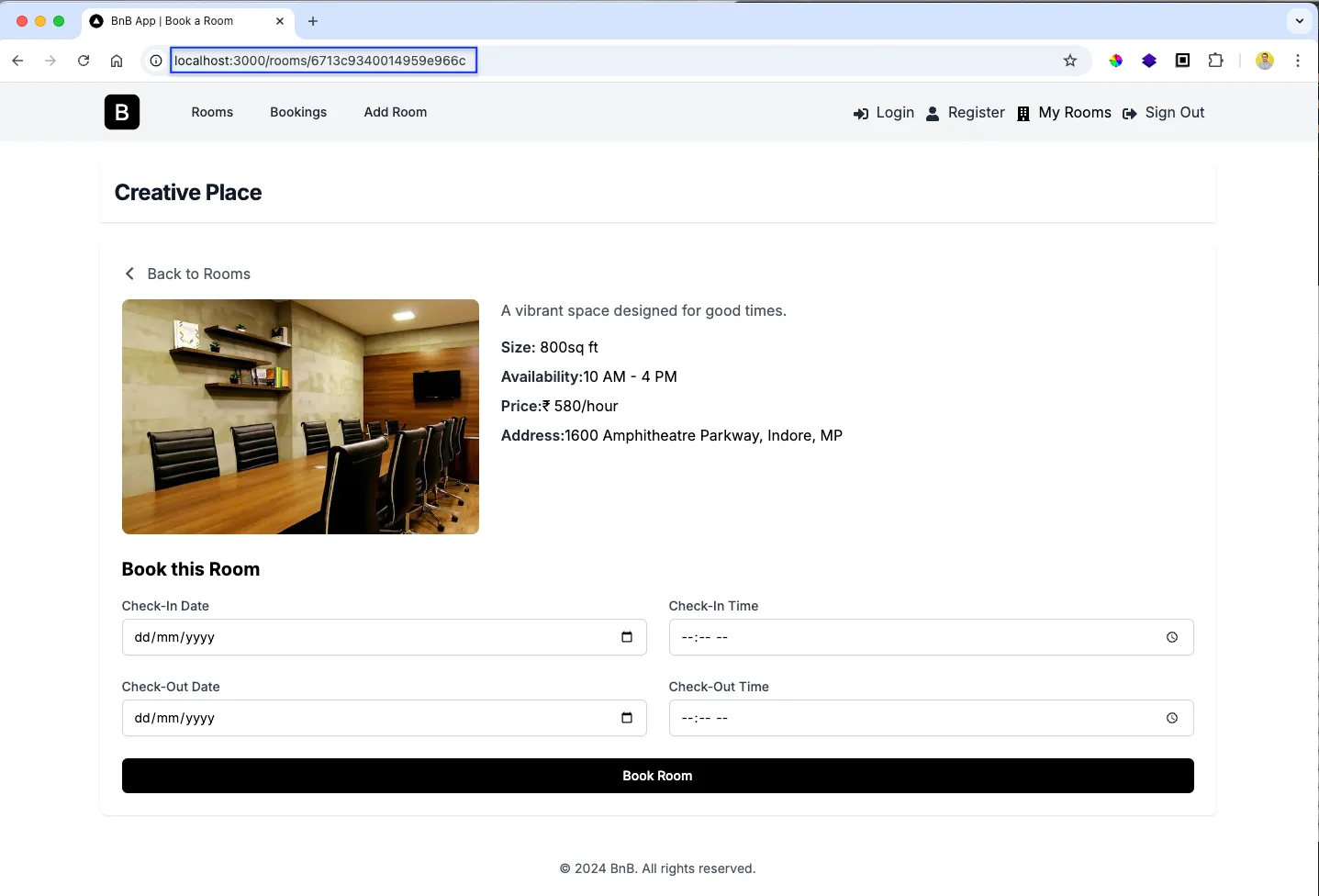Click the Sign Out exit icon

click(1130, 114)
